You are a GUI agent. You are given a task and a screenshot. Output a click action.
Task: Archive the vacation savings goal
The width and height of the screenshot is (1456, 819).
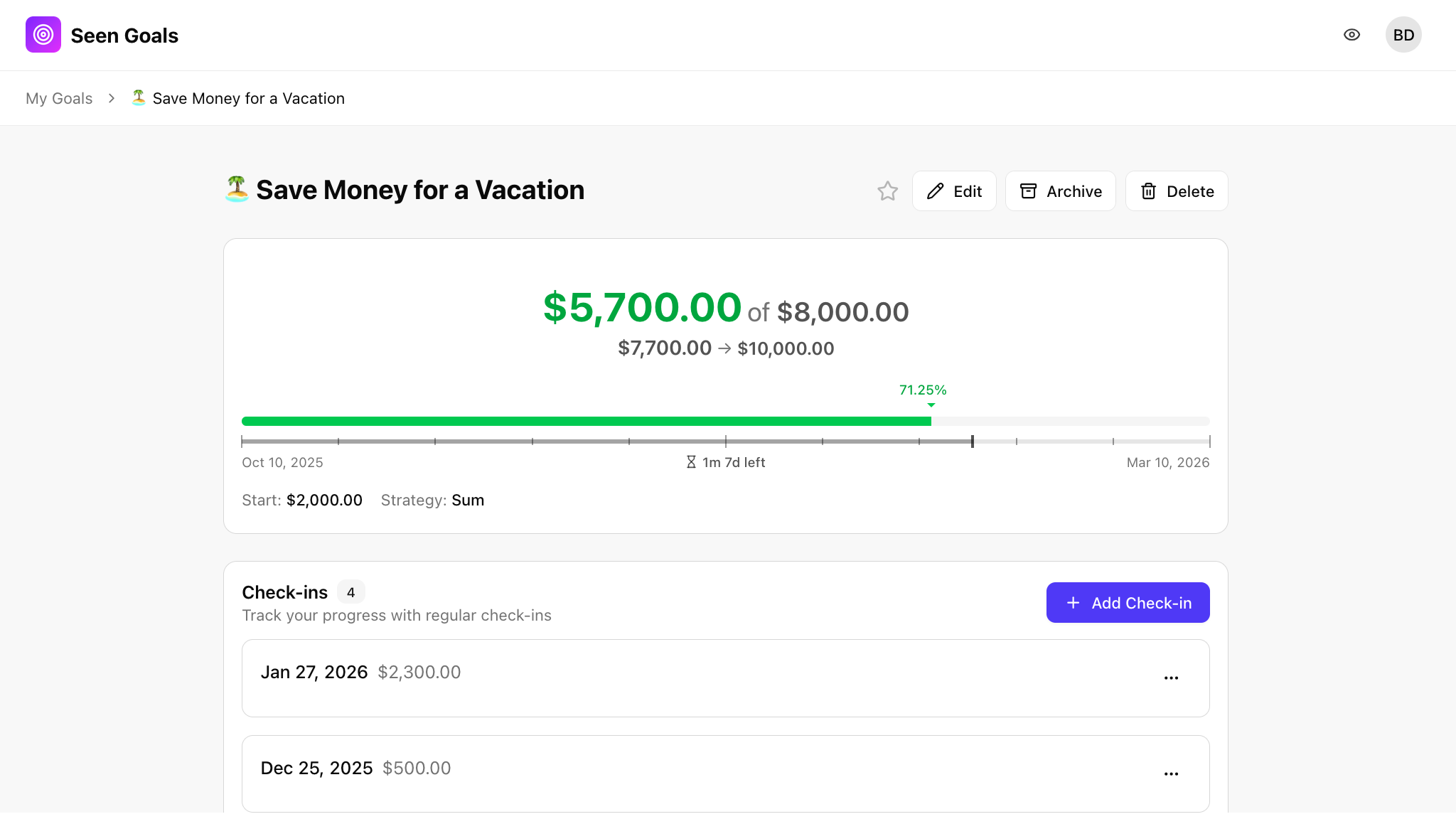pyautogui.click(x=1060, y=191)
